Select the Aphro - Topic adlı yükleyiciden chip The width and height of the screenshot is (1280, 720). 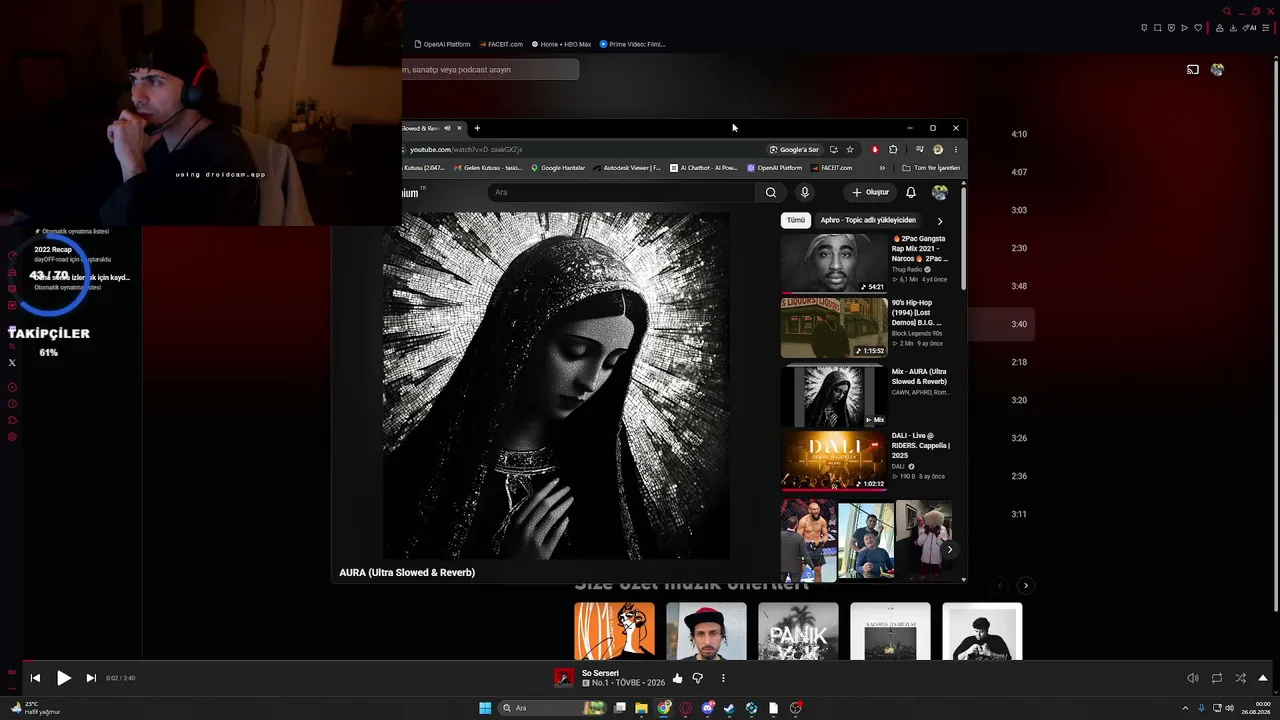(868, 220)
